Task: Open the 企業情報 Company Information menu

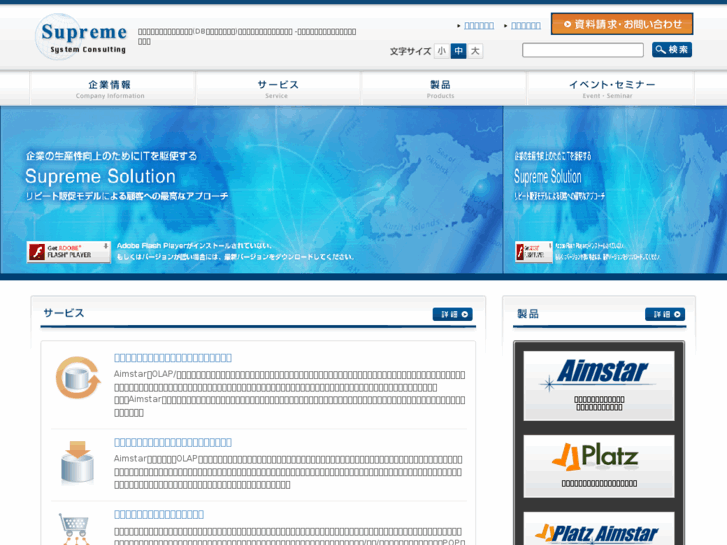Action: [113, 89]
